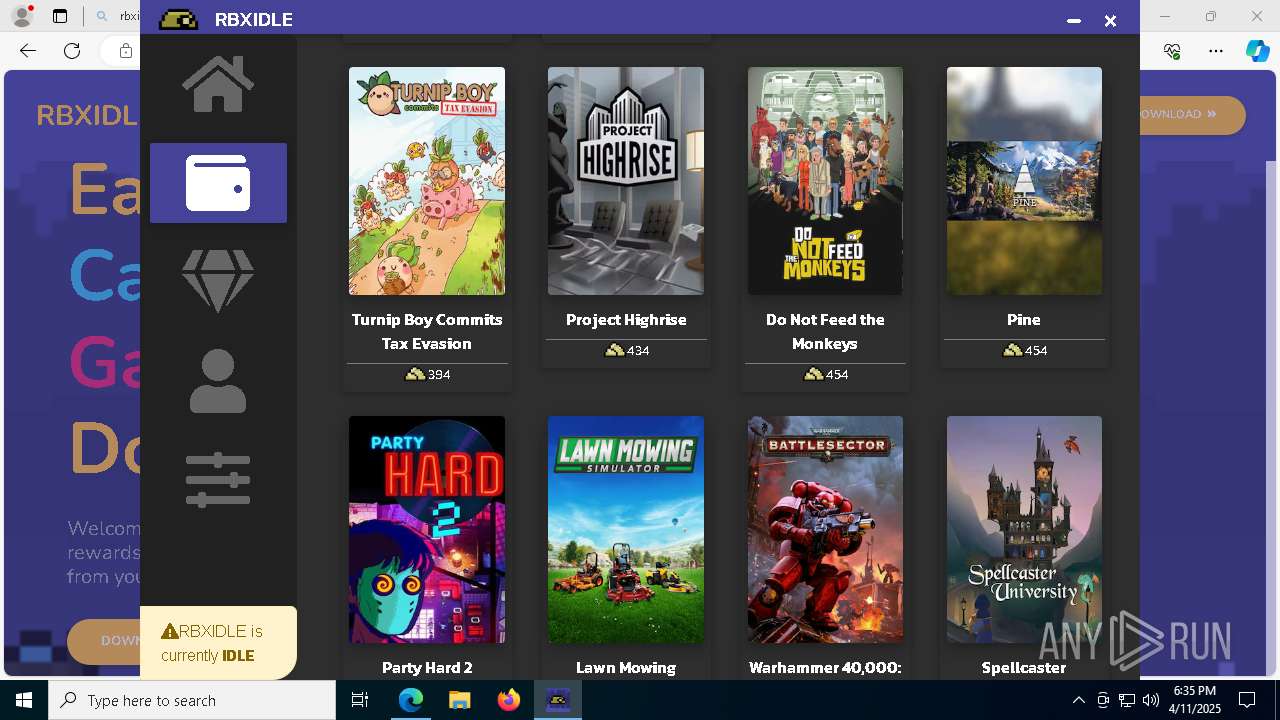Click the Turnip Boy Commits Tax Evasion title

(x=427, y=331)
